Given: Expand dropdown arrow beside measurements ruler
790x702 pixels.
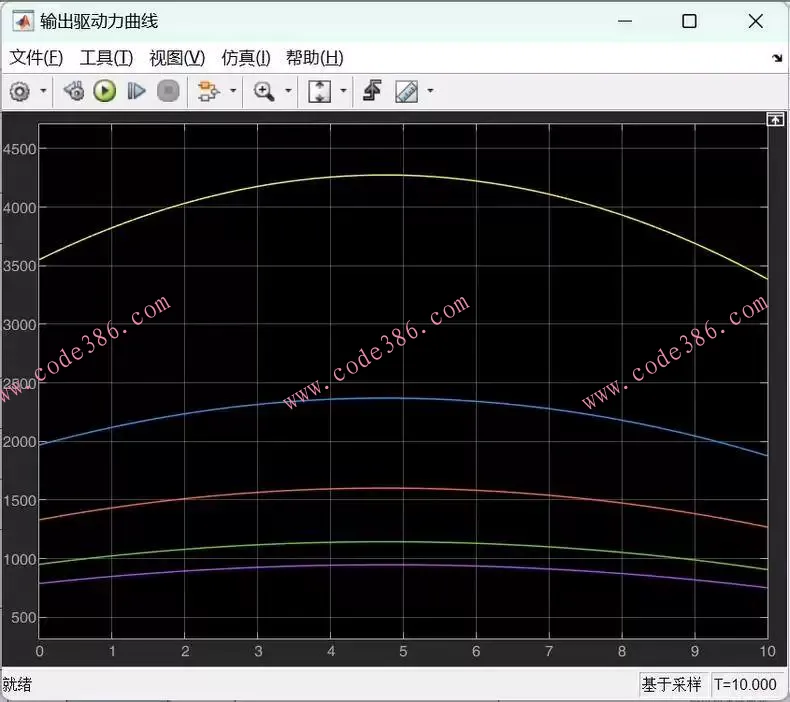Looking at the screenshot, I should click(x=430, y=91).
